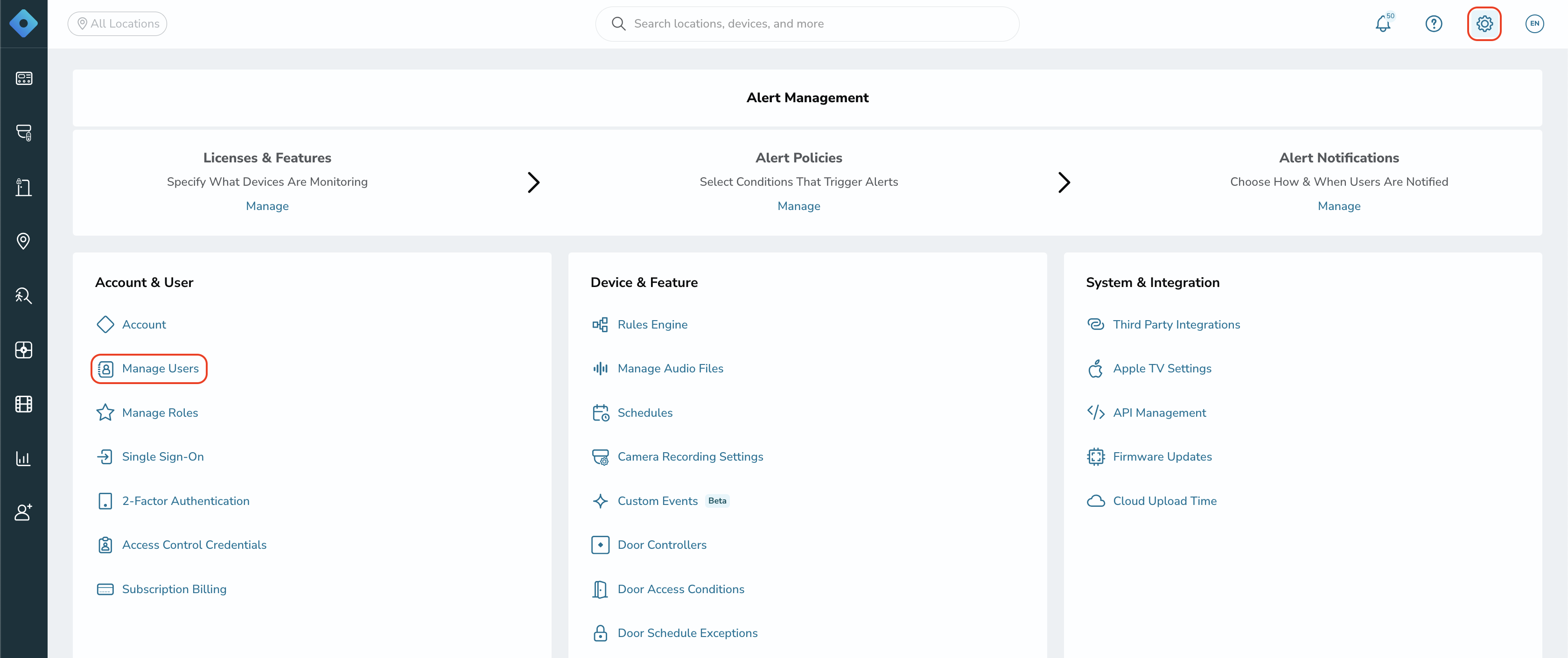The height and width of the screenshot is (658, 1568).
Task: Open the All Locations filter
Action: click(118, 24)
